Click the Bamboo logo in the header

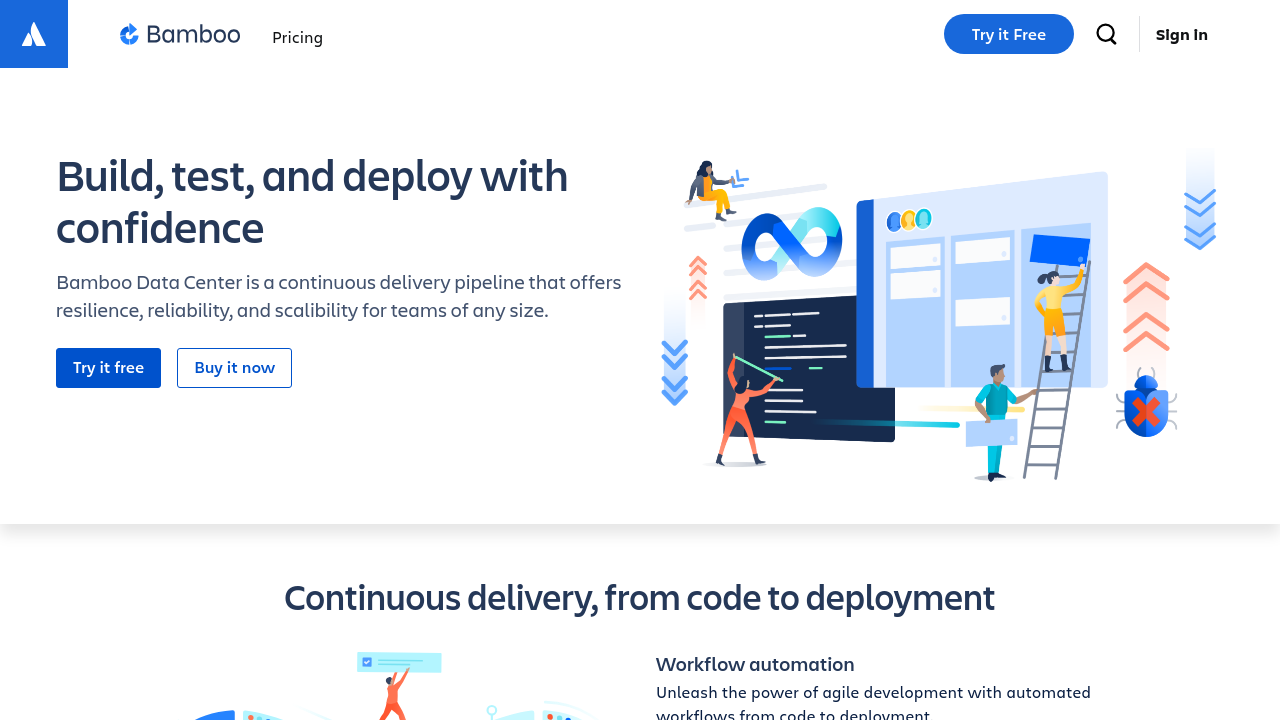click(180, 35)
